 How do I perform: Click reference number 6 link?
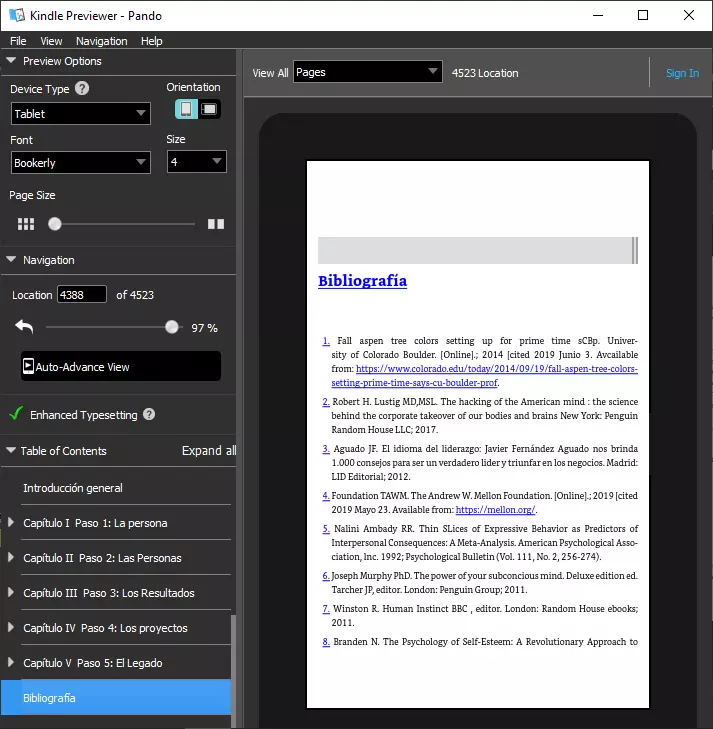326,576
